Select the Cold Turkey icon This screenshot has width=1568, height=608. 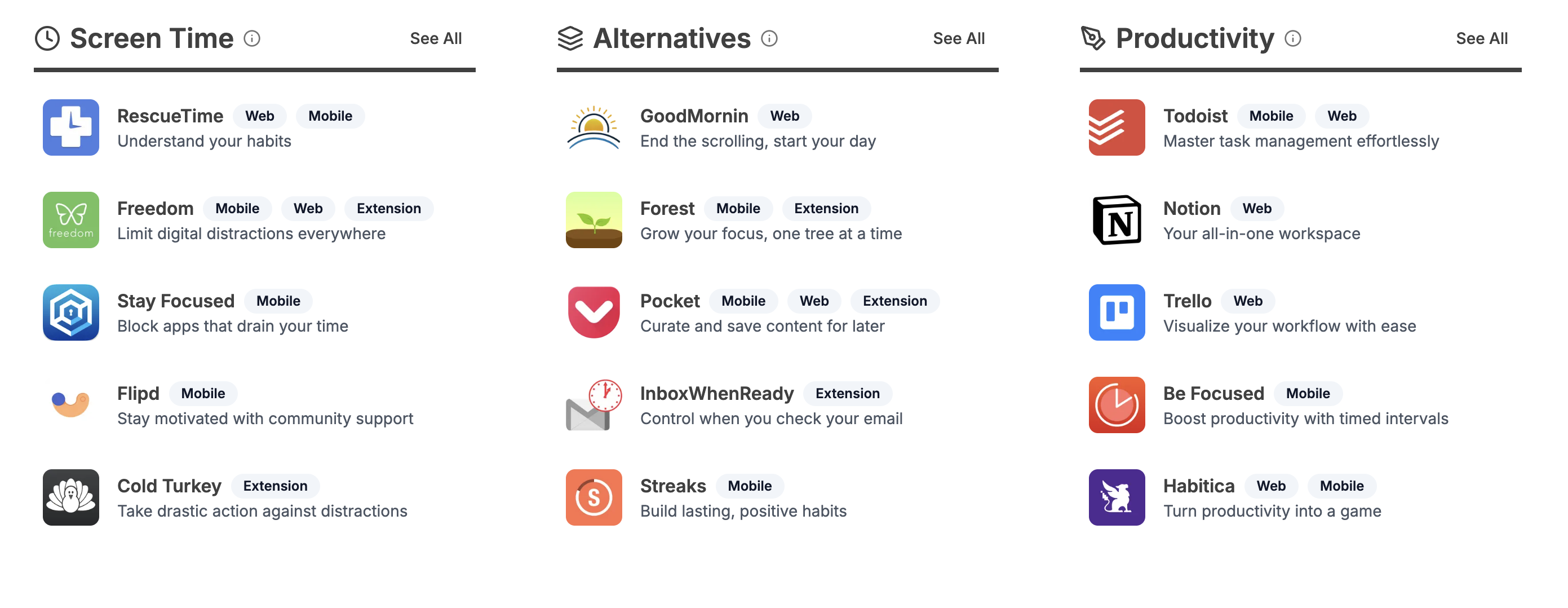(70, 497)
